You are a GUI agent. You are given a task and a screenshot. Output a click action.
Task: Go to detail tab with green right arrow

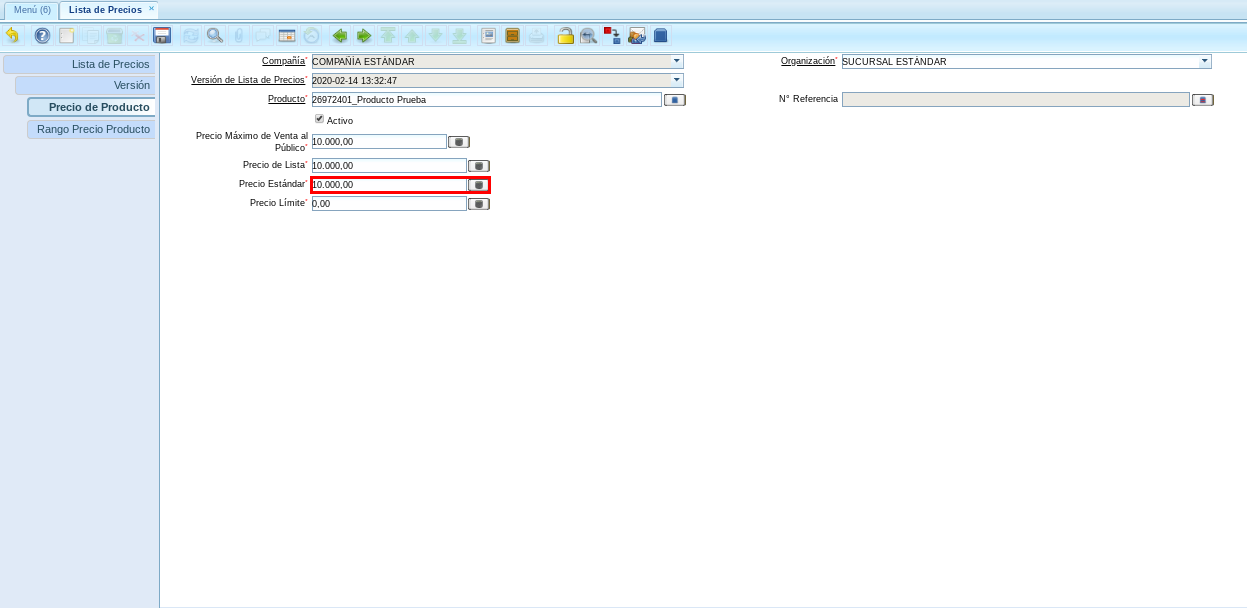point(364,36)
